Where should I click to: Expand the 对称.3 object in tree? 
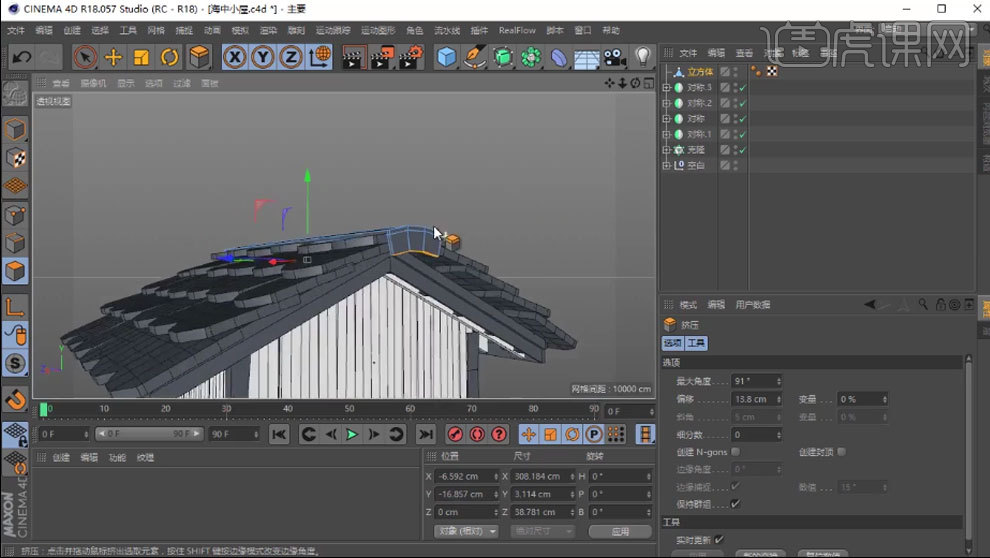pos(667,88)
